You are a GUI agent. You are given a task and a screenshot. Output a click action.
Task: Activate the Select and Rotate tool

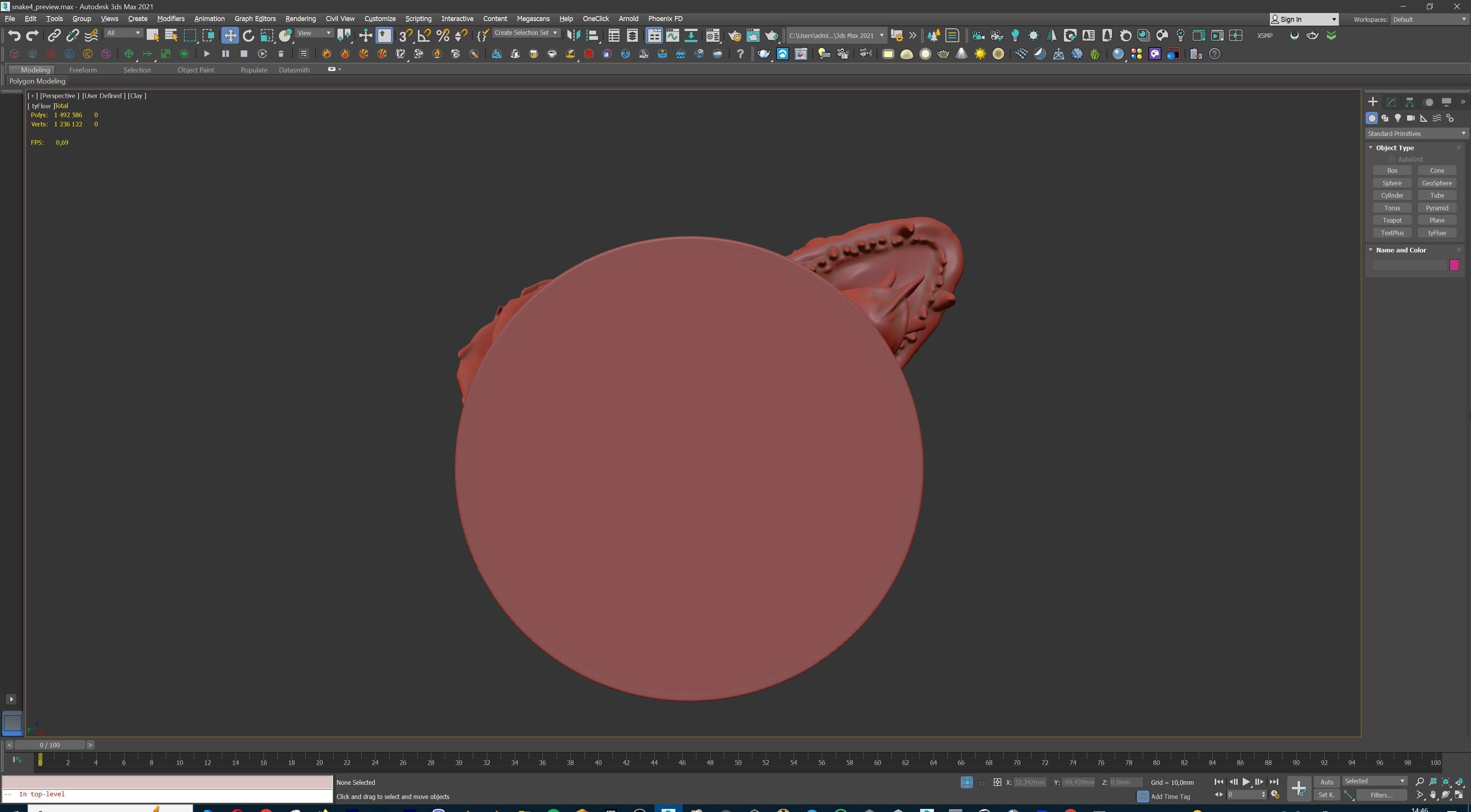point(248,35)
